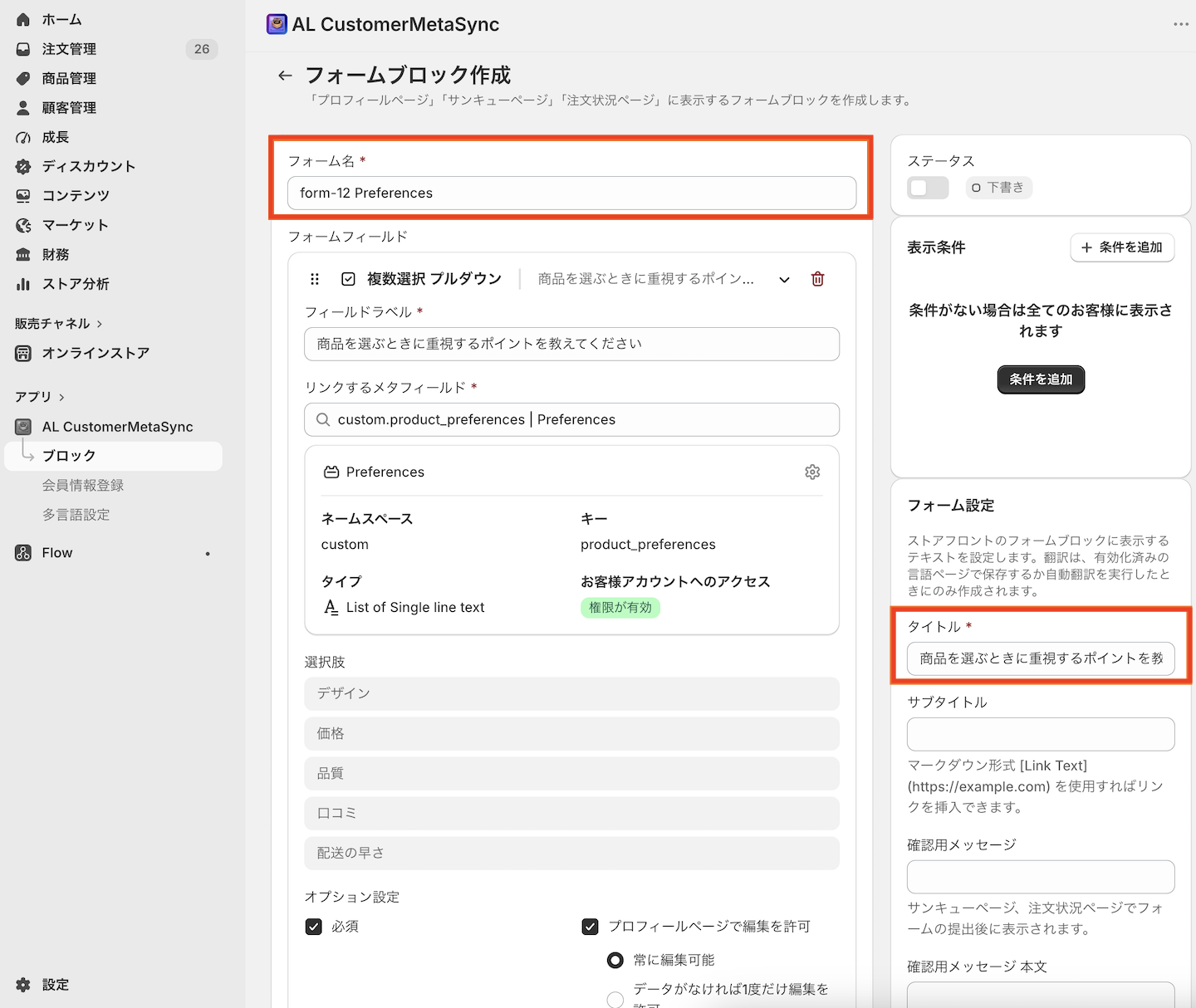1196x1008 pixels.
Task: Click the 口コミ option row
Action: pyautogui.click(x=571, y=814)
